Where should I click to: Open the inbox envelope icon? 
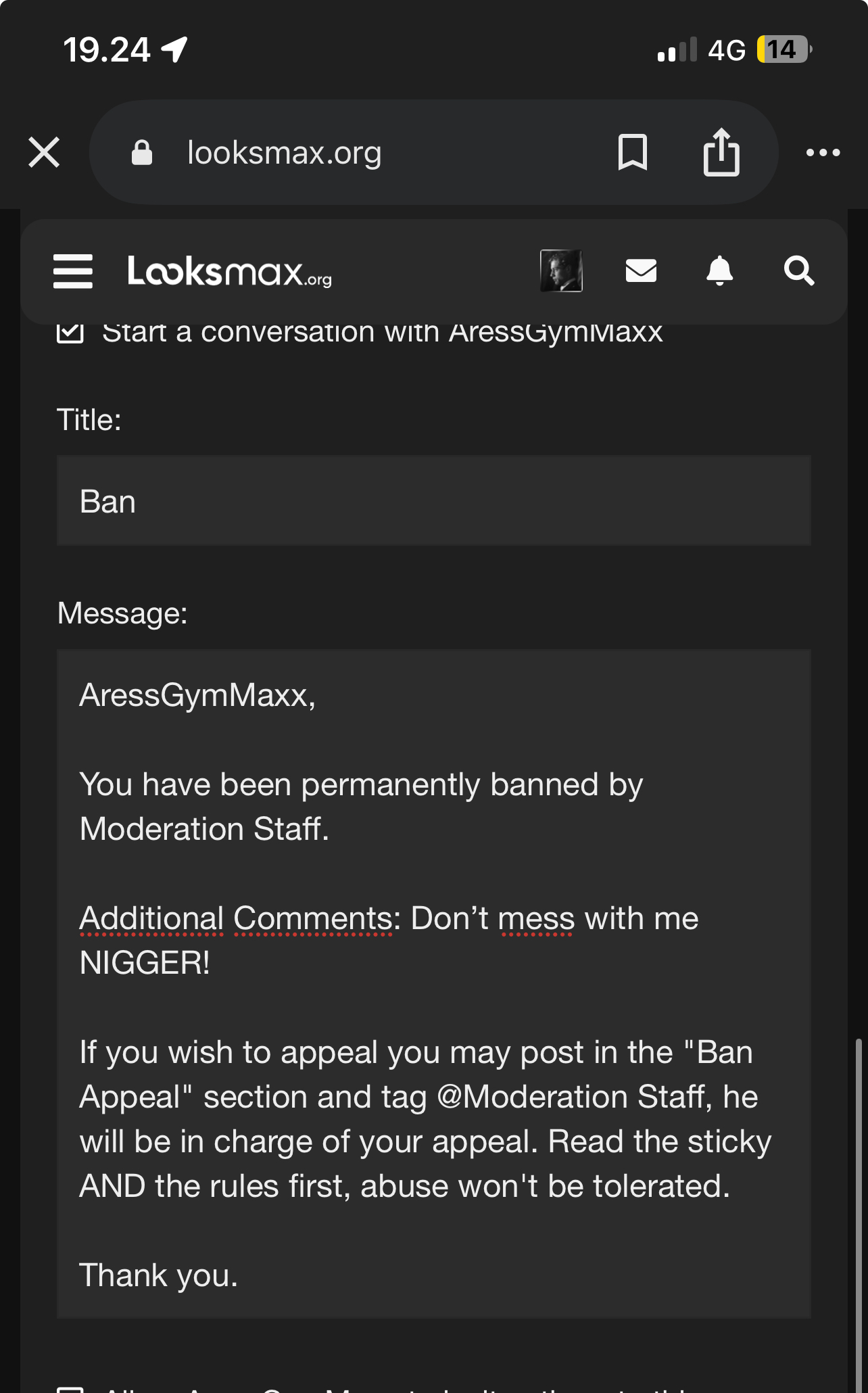click(641, 270)
